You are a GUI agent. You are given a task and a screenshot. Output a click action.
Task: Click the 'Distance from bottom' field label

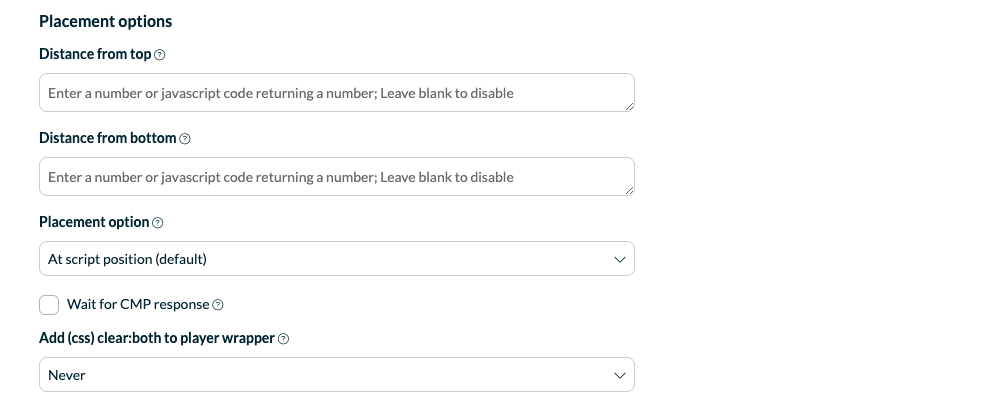click(107, 138)
